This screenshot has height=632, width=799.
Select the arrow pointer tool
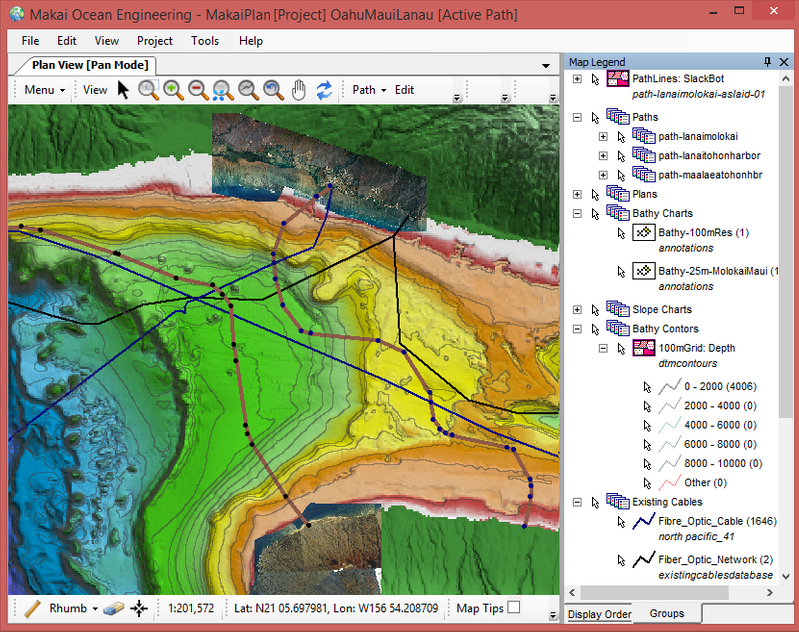coord(124,90)
